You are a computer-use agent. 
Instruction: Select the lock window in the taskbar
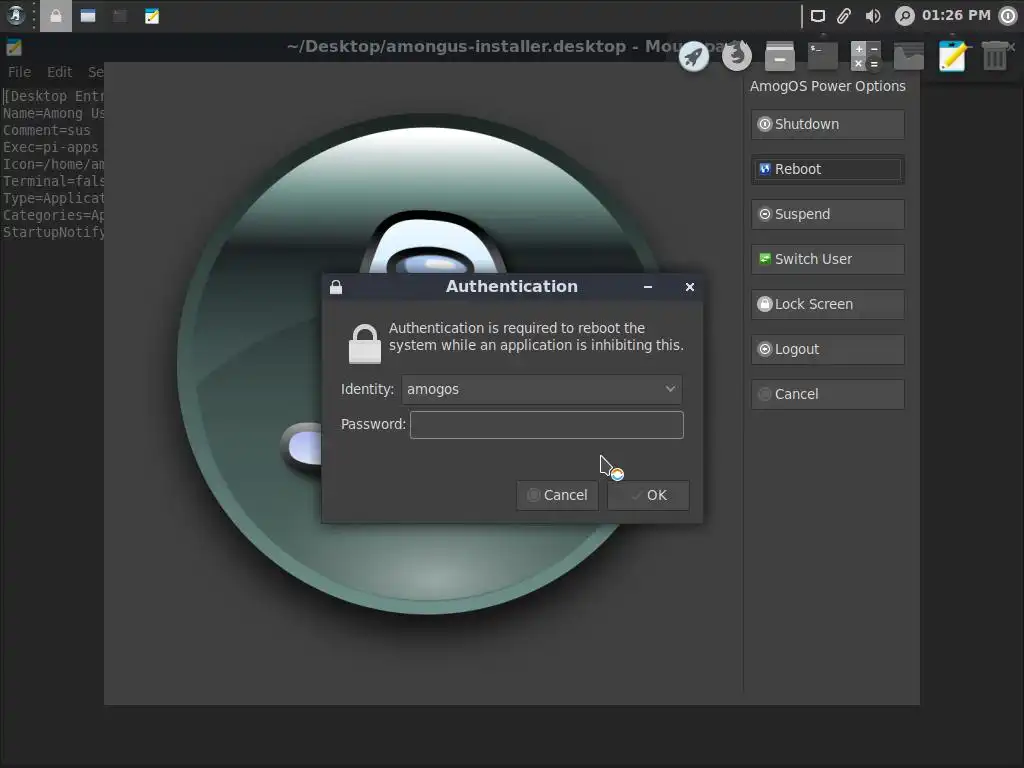(x=56, y=16)
